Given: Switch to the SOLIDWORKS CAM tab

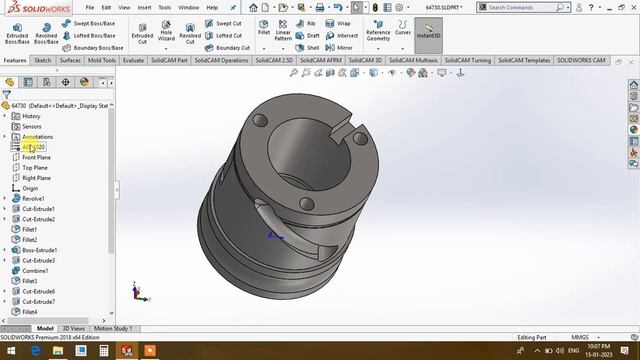Looking at the screenshot, I should pos(581,60).
